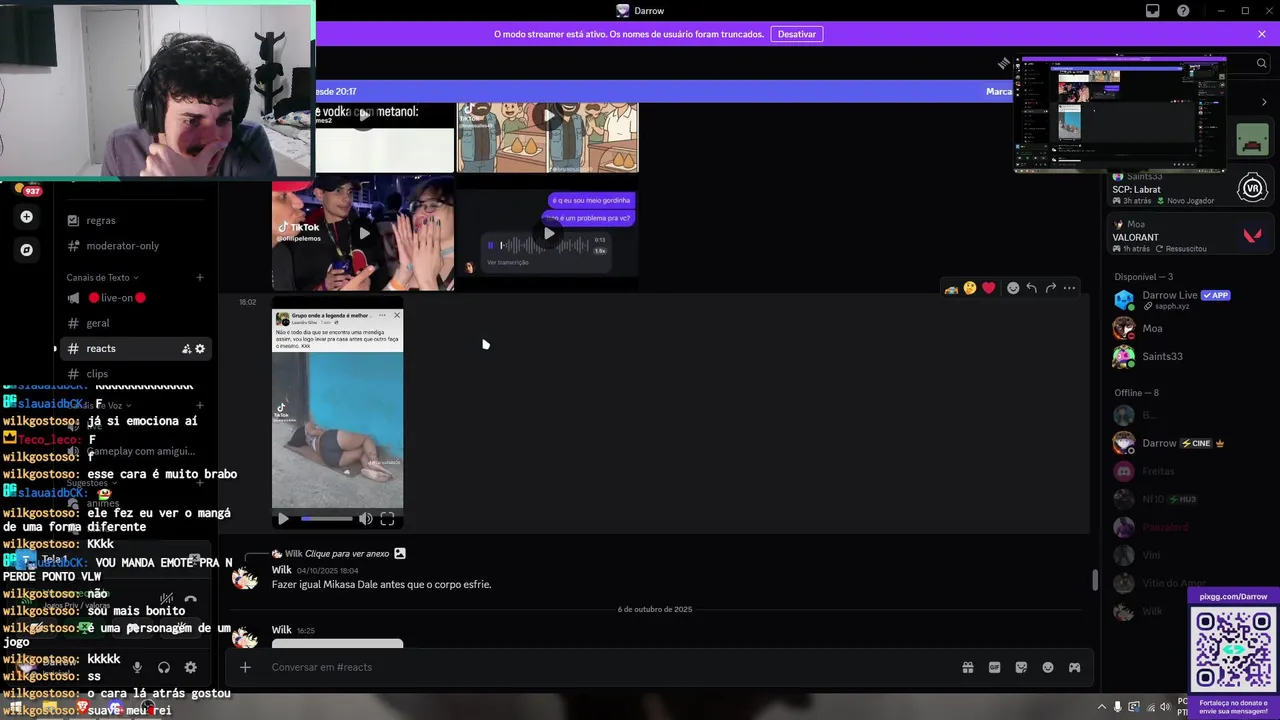Open the attachment plus button in chat

tap(245, 667)
